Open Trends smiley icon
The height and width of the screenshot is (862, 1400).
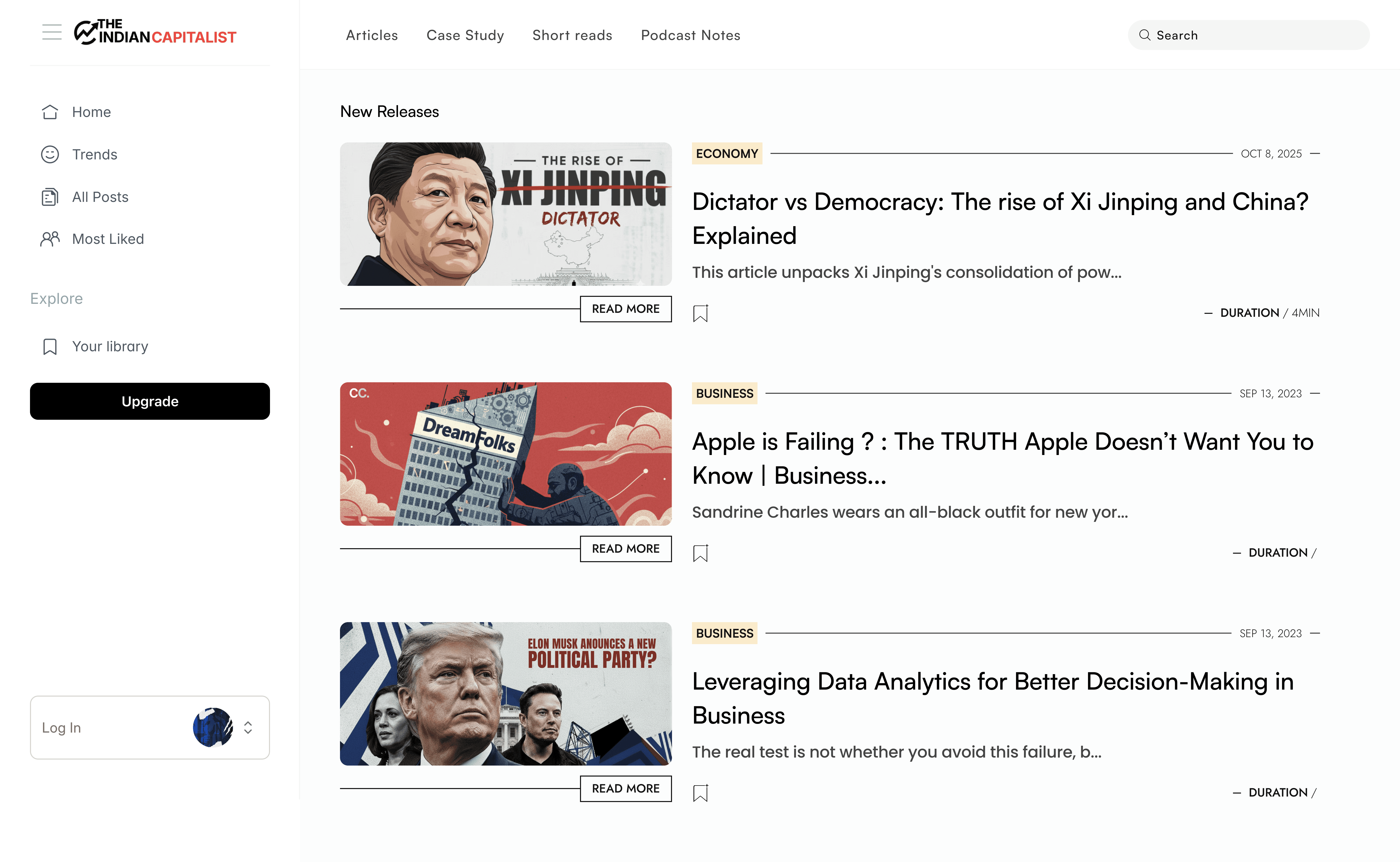[x=50, y=154]
